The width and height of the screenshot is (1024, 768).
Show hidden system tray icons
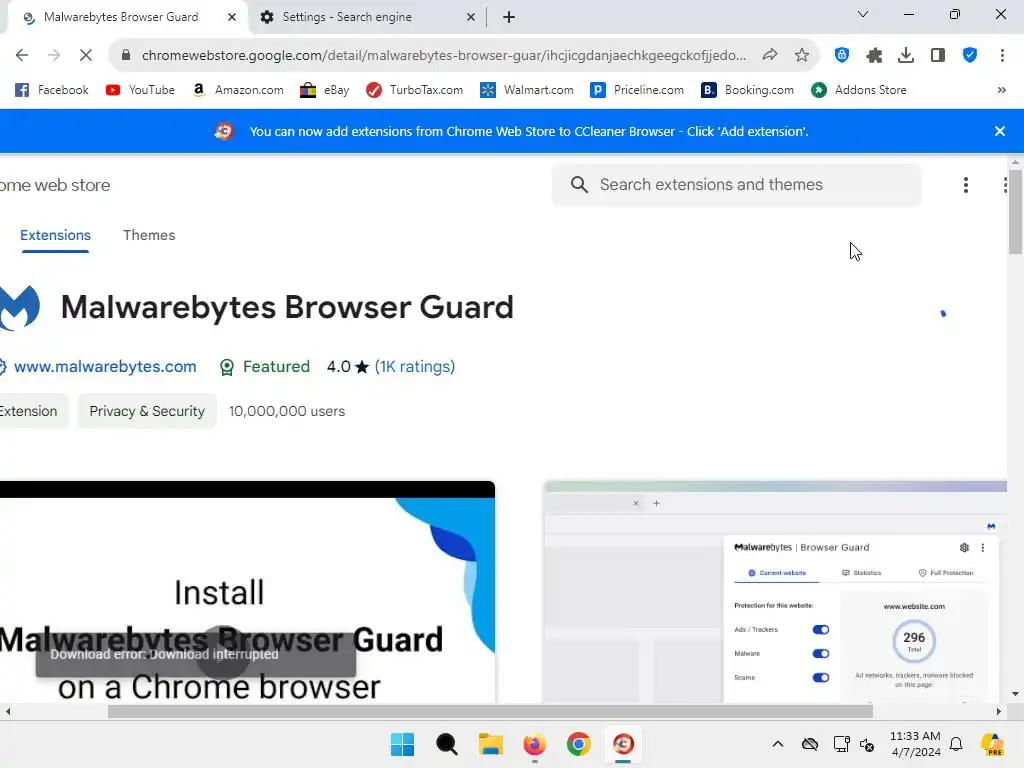(778, 744)
